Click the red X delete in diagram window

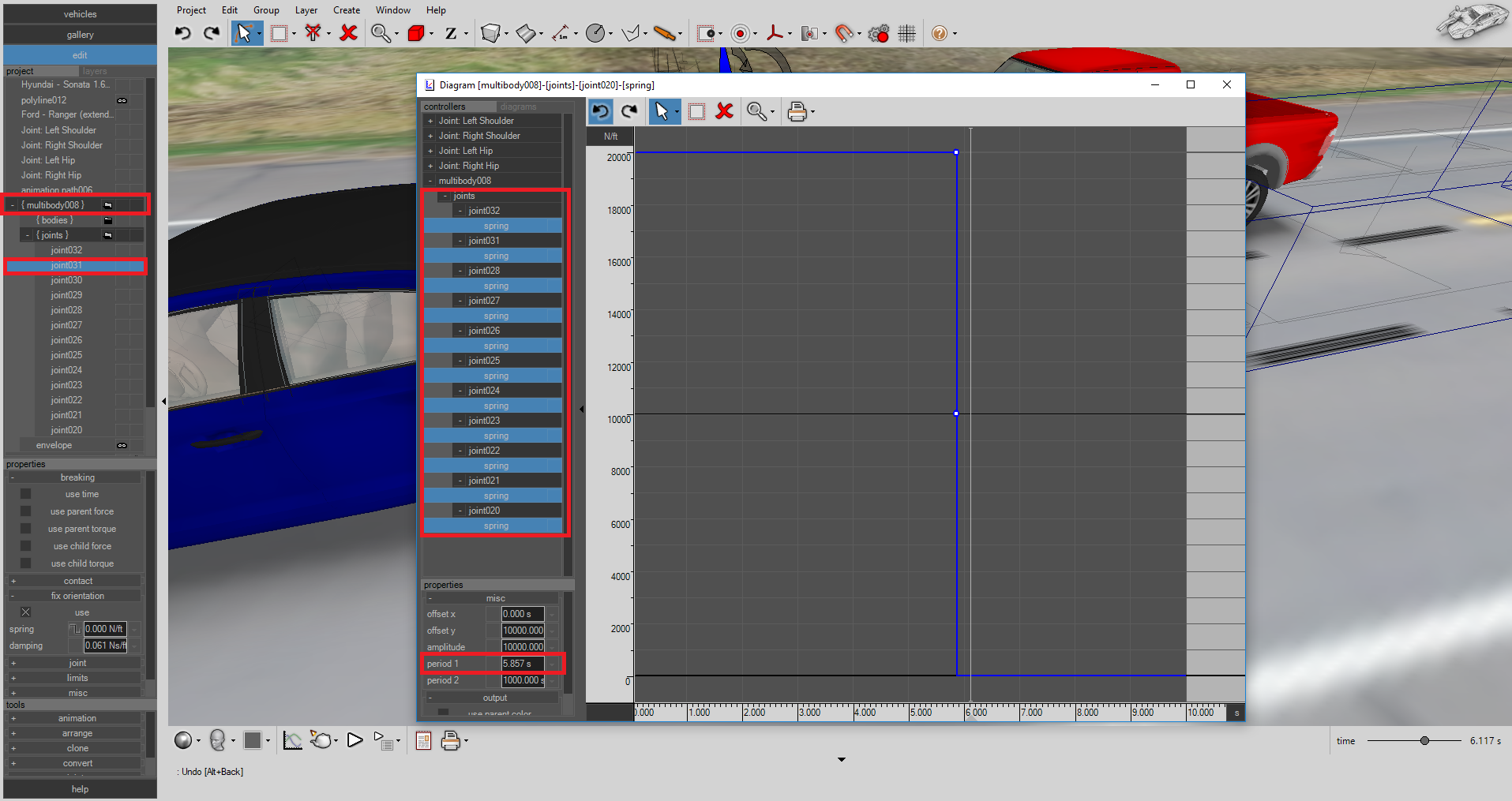pyautogui.click(x=724, y=111)
